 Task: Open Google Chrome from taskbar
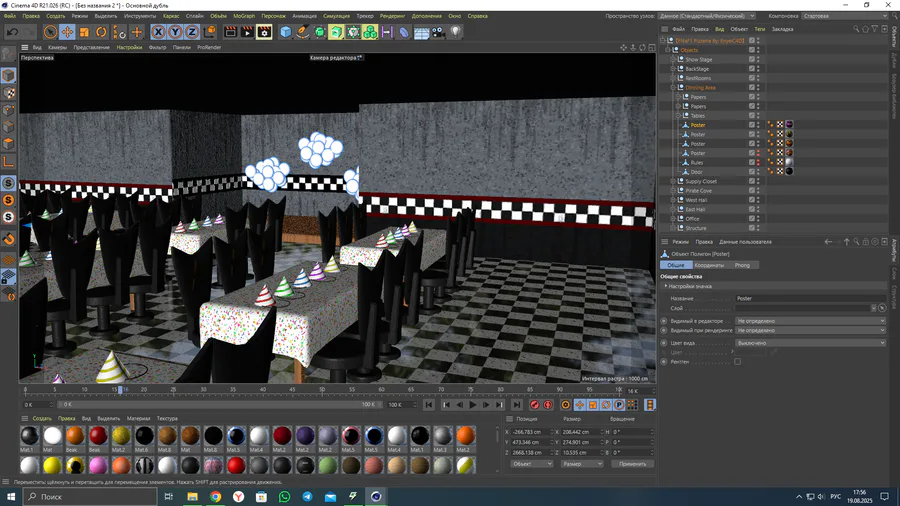(216, 497)
